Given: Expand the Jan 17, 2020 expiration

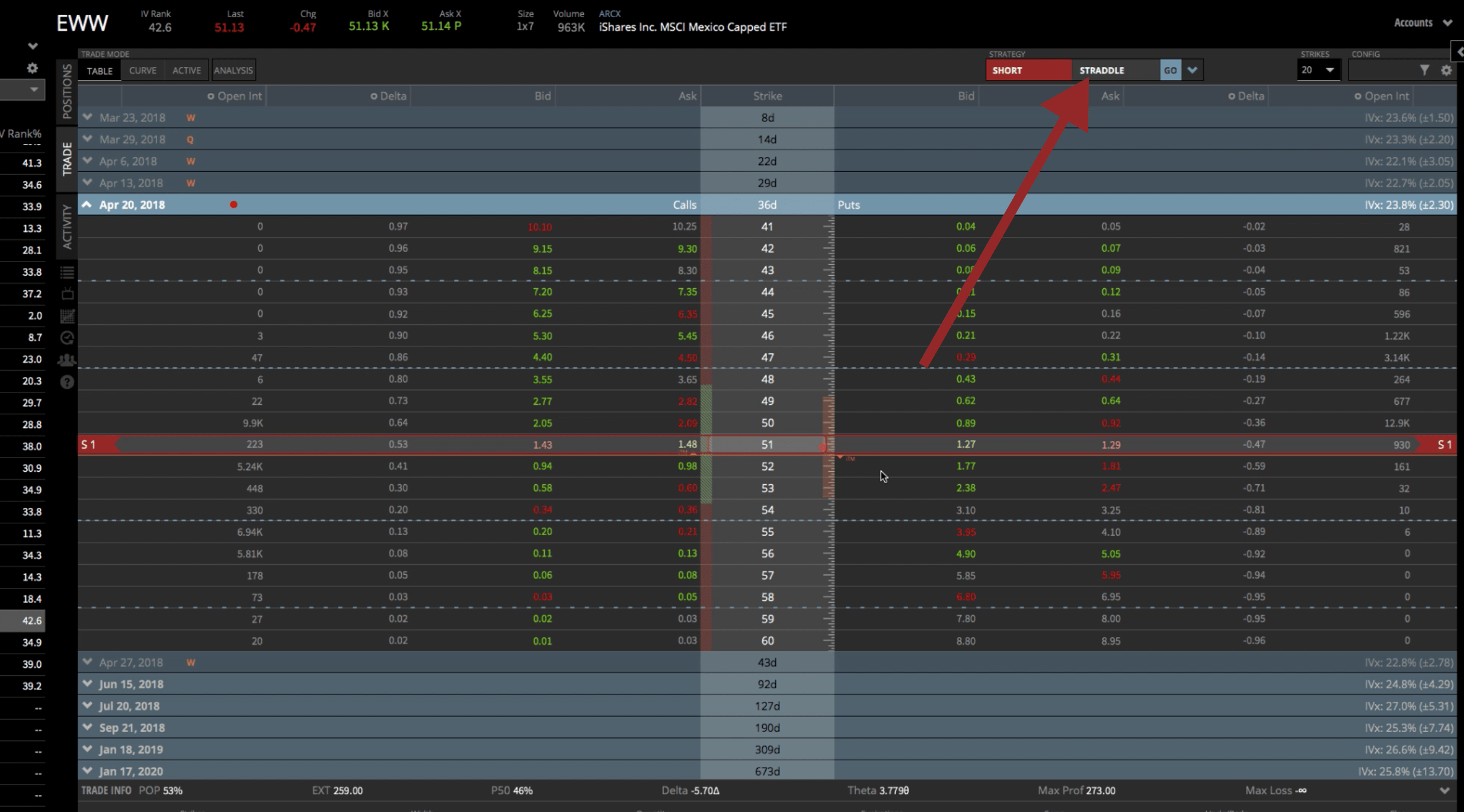Looking at the screenshot, I should [87, 771].
